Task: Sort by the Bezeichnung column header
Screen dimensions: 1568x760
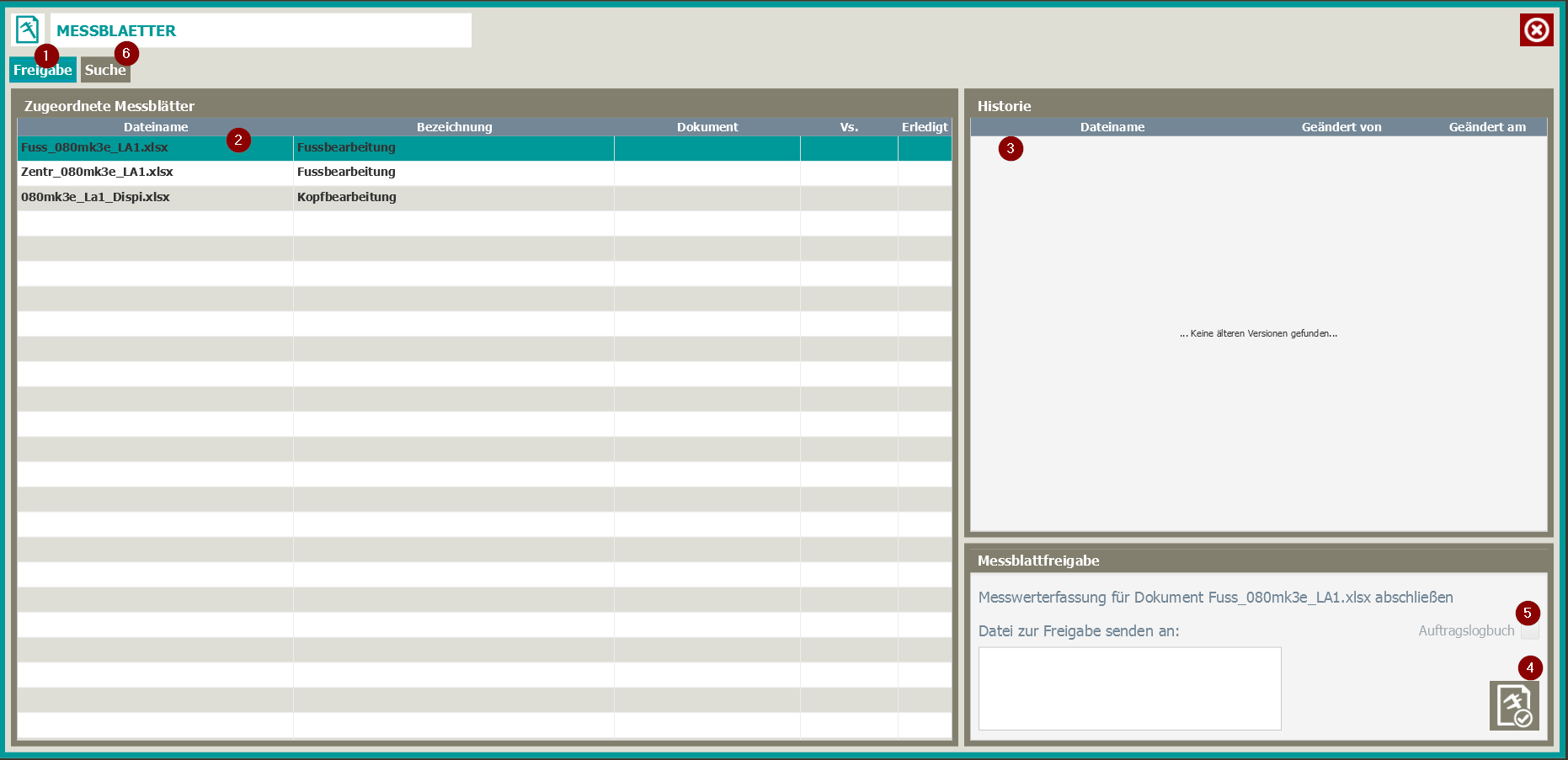Action: pyautogui.click(x=454, y=127)
